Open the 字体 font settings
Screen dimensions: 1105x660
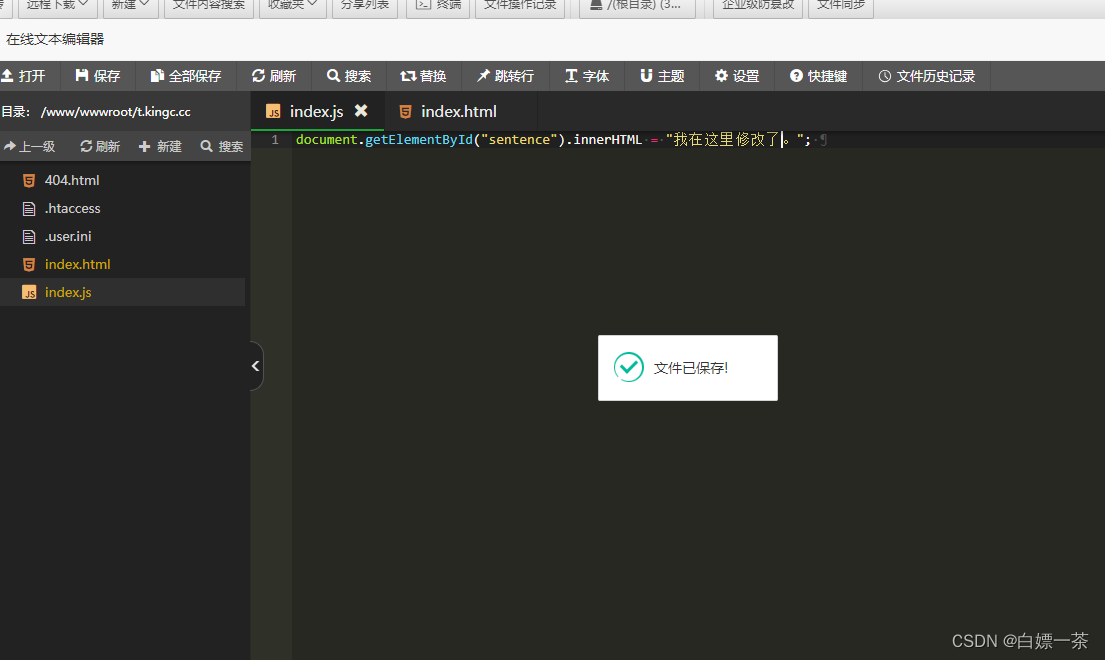[x=586, y=76]
